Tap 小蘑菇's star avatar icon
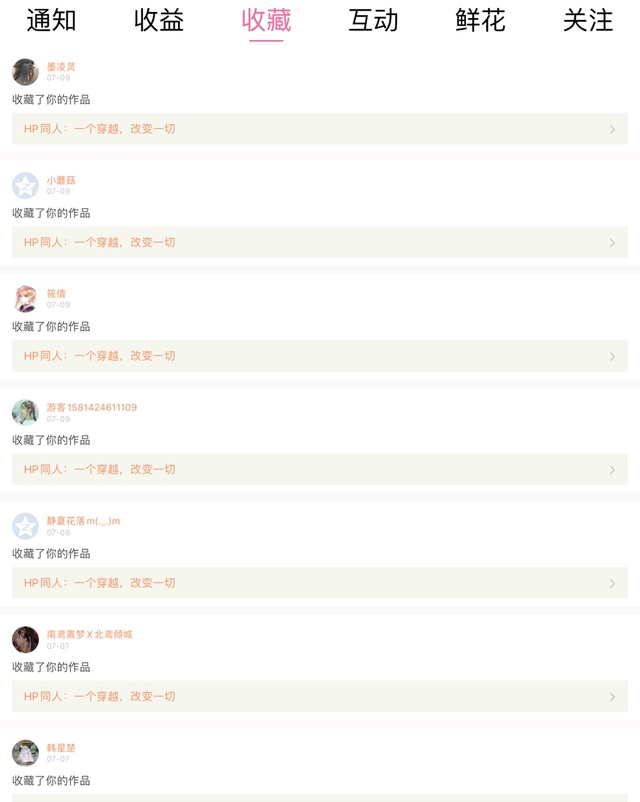The width and height of the screenshot is (640, 802). pos(25,185)
